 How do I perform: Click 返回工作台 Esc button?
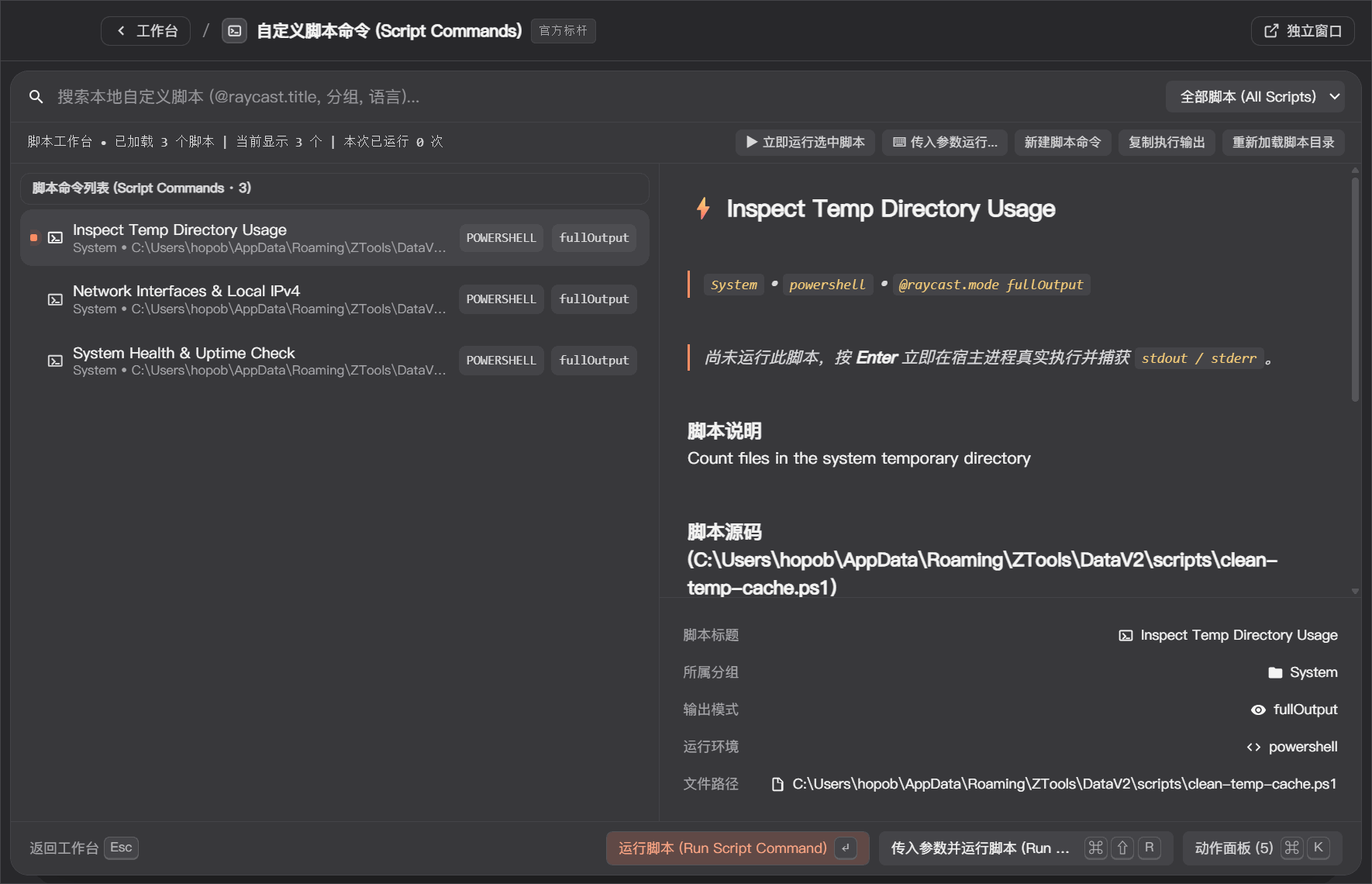pos(84,848)
